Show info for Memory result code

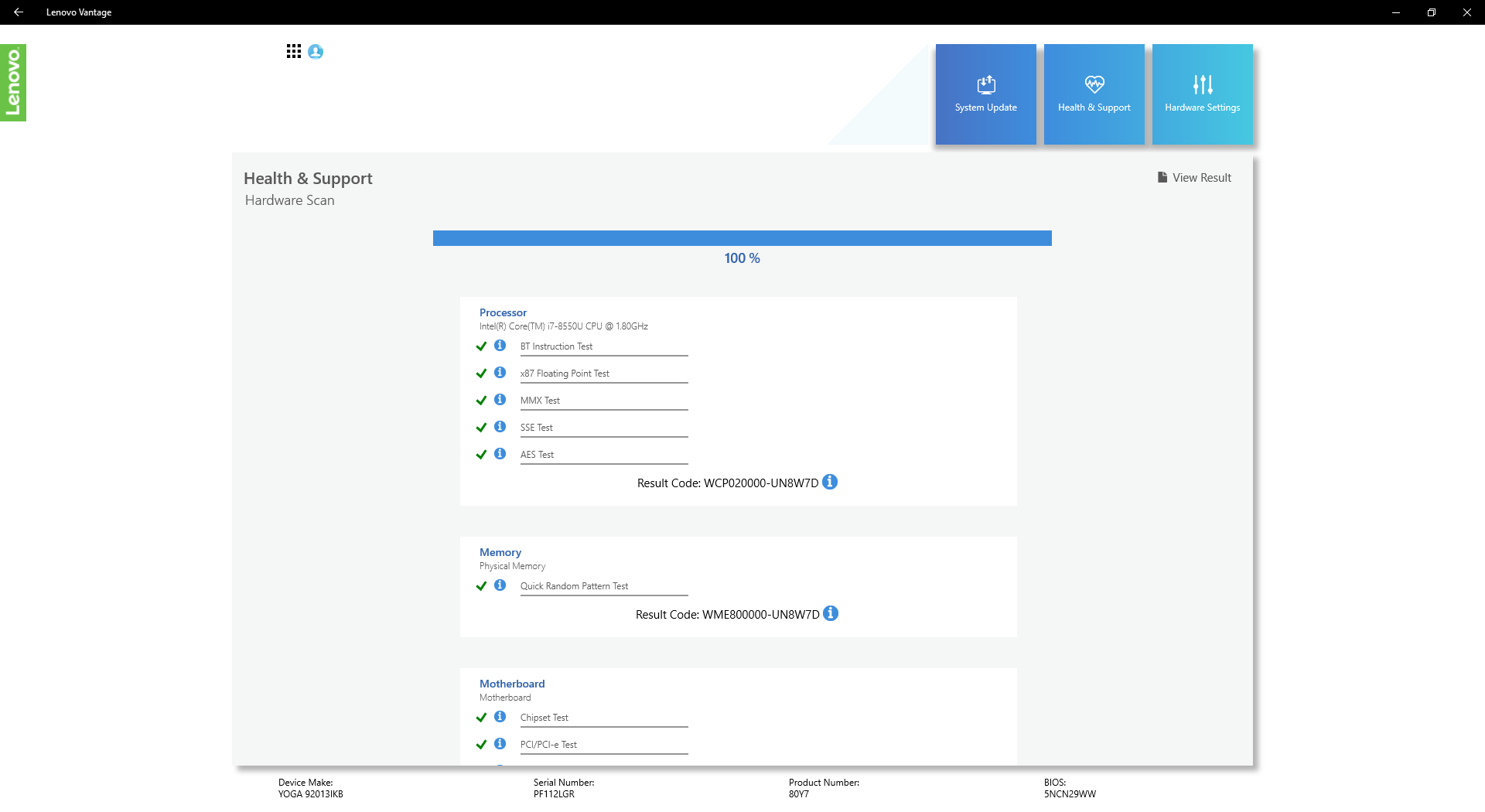tap(831, 613)
